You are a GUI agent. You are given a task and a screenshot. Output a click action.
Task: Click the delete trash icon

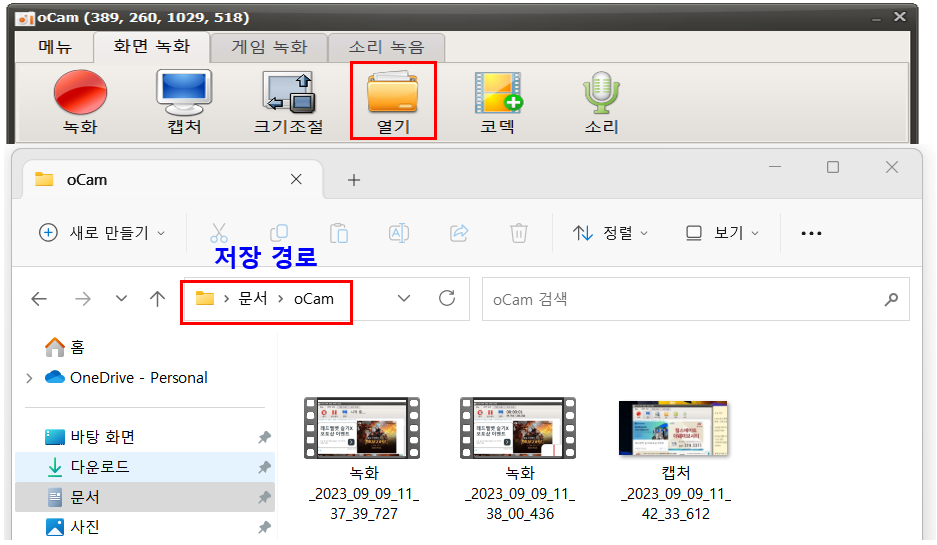tap(519, 232)
